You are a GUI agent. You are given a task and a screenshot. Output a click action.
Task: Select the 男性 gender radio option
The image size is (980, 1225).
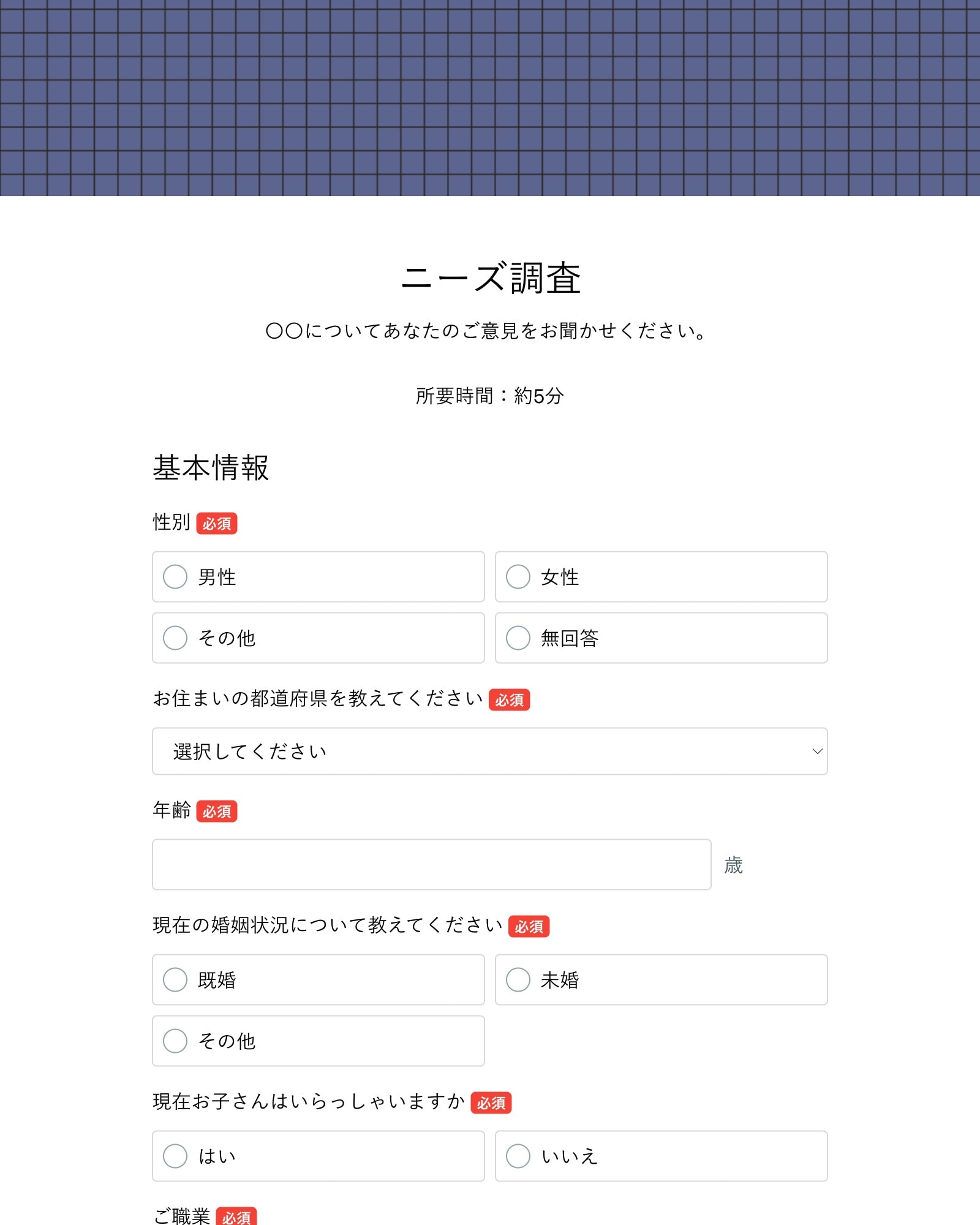coord(175,576)
